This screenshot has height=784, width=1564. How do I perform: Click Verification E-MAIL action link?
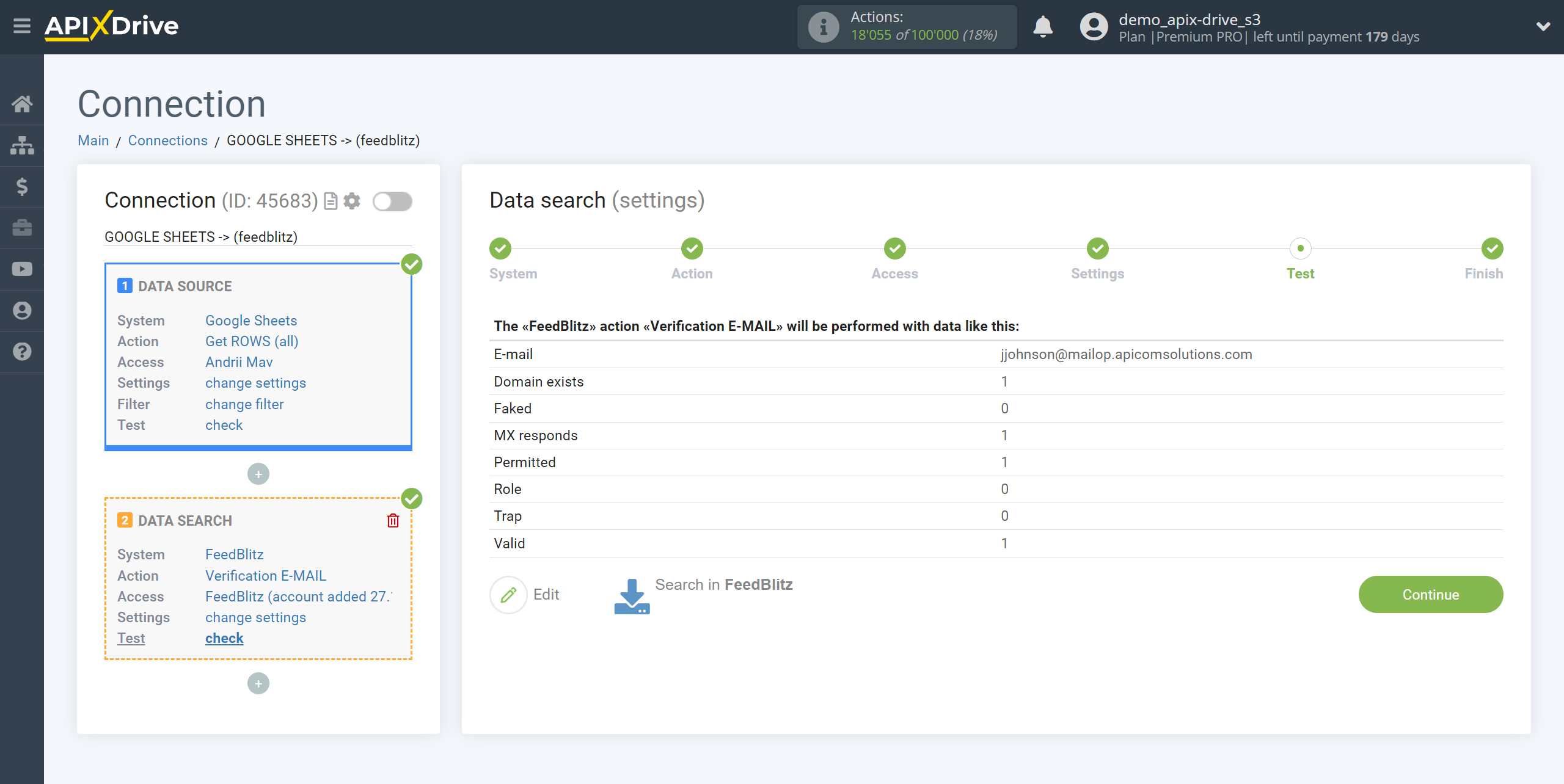[266, 576]
